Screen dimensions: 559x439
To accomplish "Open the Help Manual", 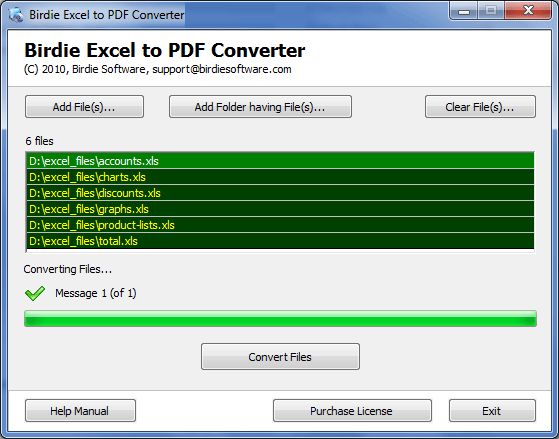I will (80, 410).
